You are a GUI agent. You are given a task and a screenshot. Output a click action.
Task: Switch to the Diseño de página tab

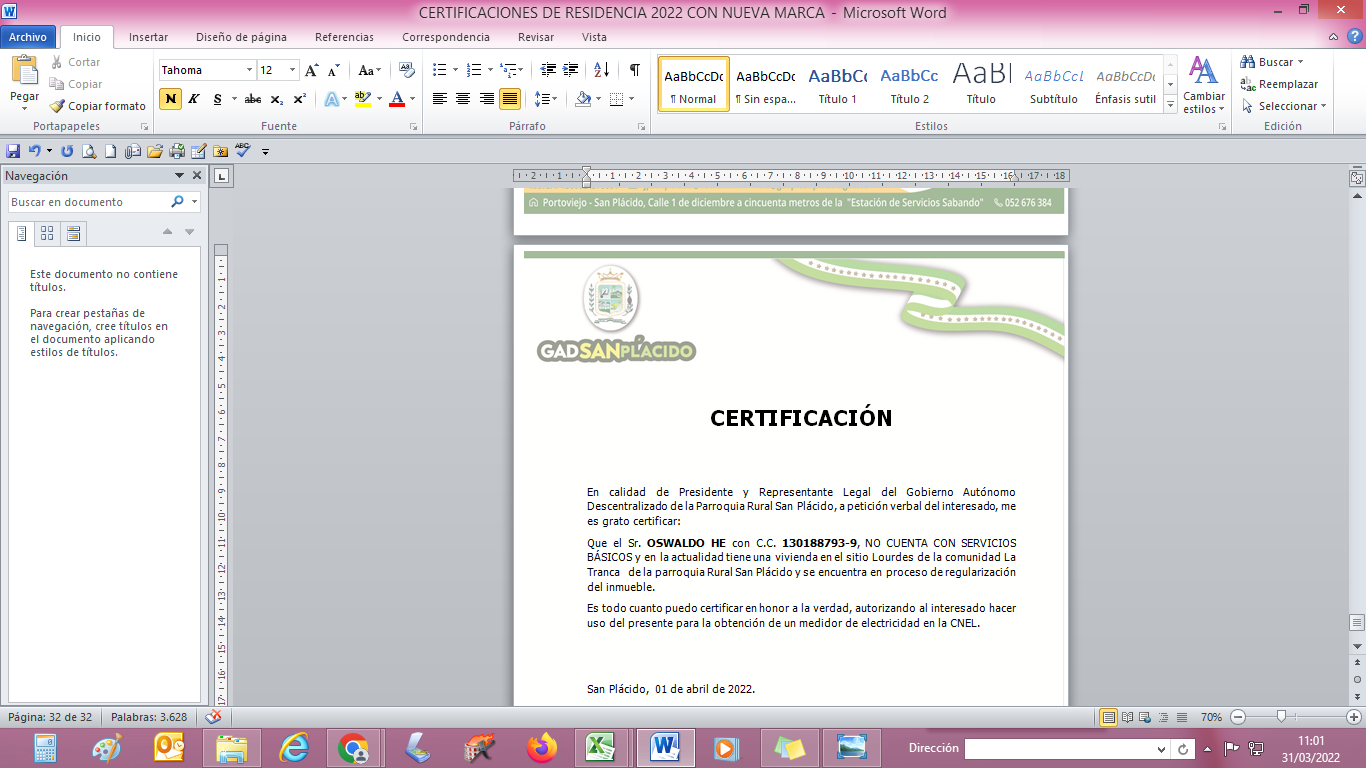(x=241, y=37)
